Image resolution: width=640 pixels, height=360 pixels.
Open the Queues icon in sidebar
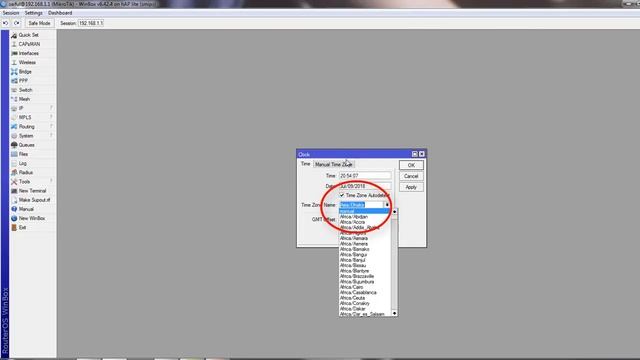(14, 145)
